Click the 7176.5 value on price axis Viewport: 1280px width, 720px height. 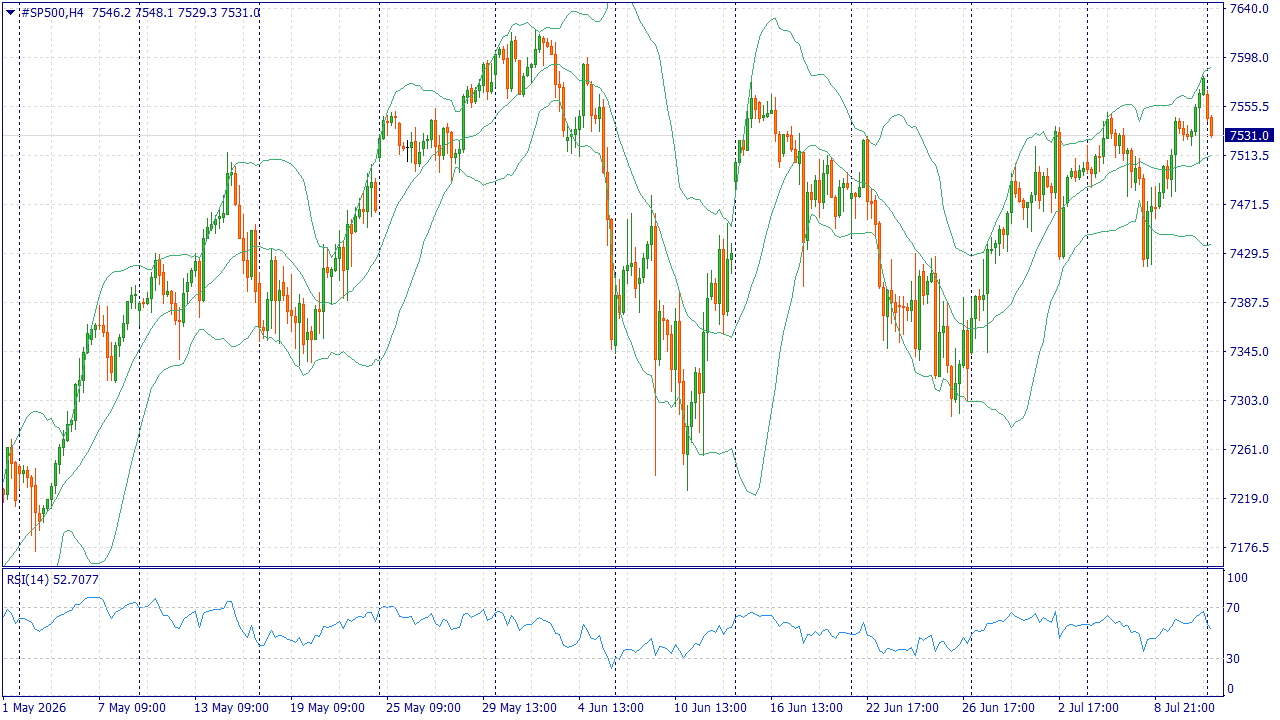[1249, 548]
